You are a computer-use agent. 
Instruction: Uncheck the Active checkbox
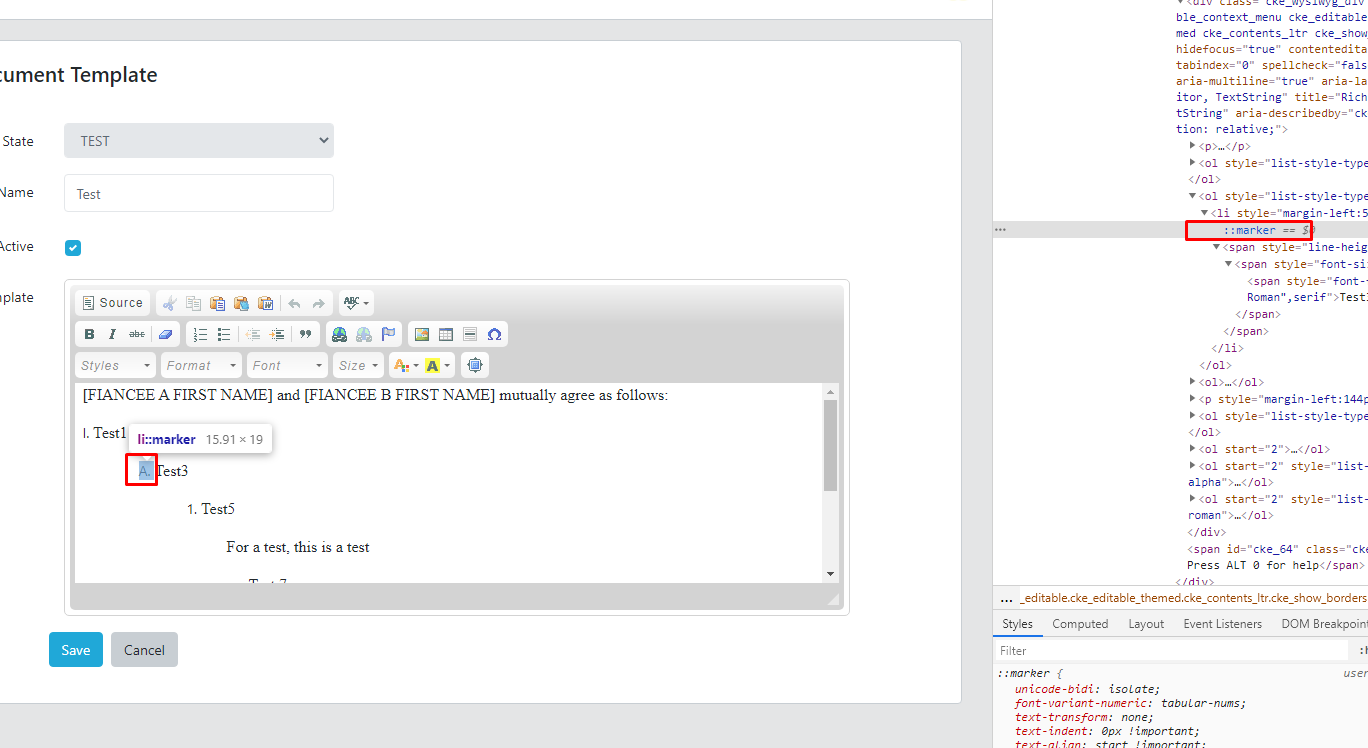[x=73, y=247]
